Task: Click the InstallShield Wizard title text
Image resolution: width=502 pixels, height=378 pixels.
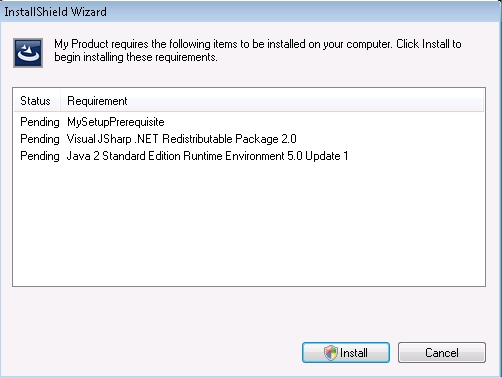Action: click(55, 12)
